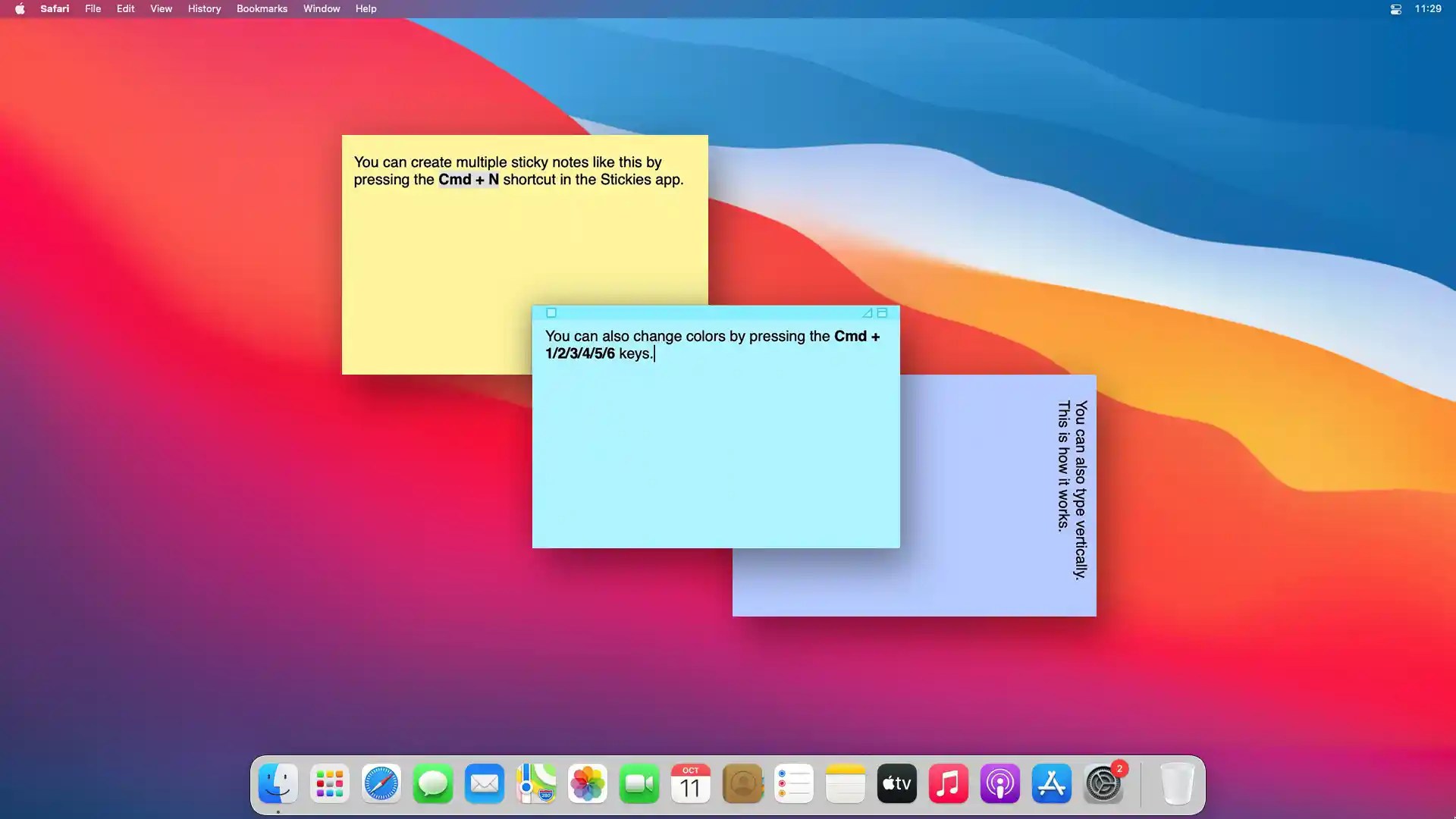Image resolution: width=1456 pixels, height=819 pixels.
Task: Open the Photos app
Action: tap(588, 783)
